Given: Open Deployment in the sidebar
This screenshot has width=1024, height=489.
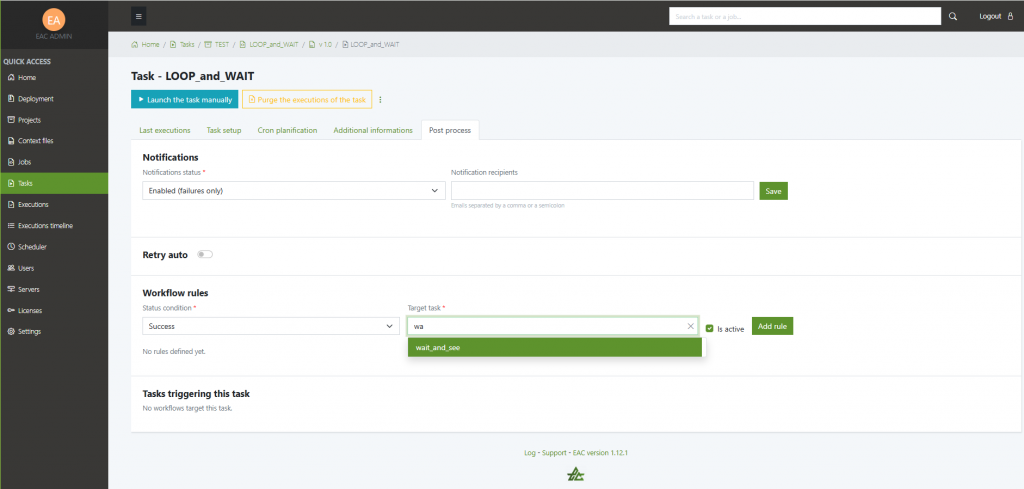Looking at the screenshot, I should tap(54, 99).
